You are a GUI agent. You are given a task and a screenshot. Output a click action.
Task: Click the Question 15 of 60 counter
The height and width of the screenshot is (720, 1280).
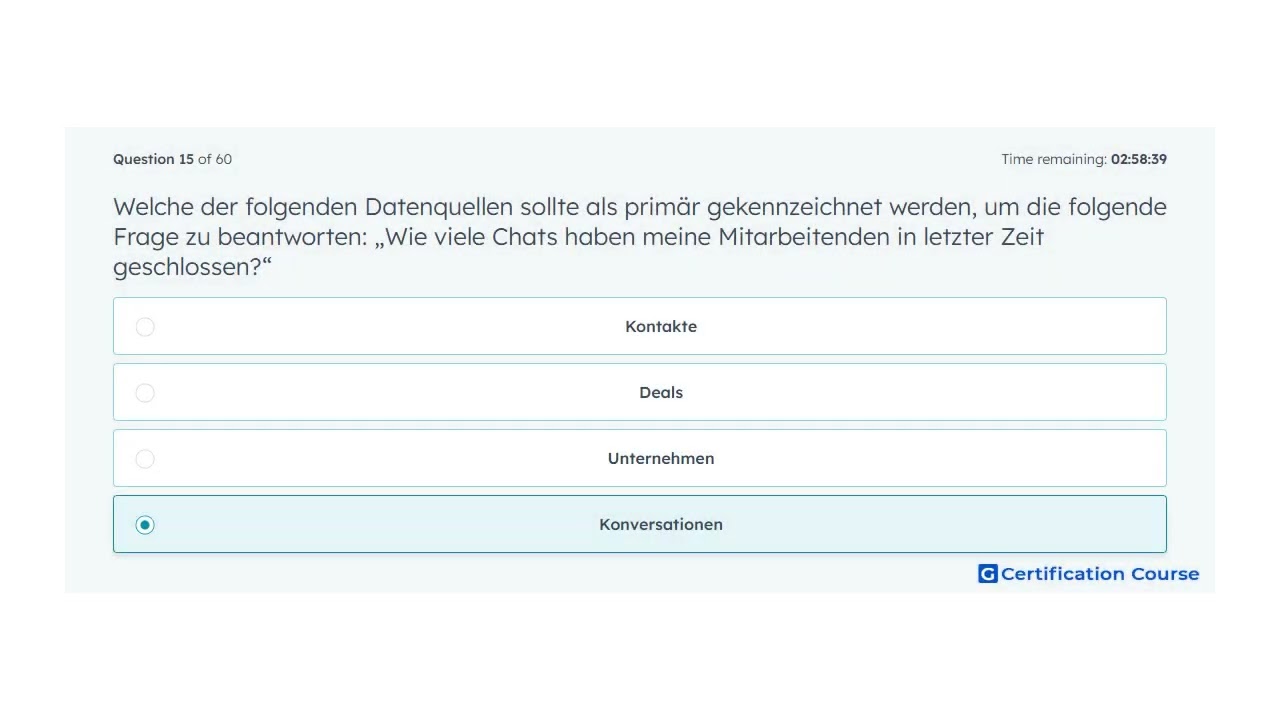[172, 159]
